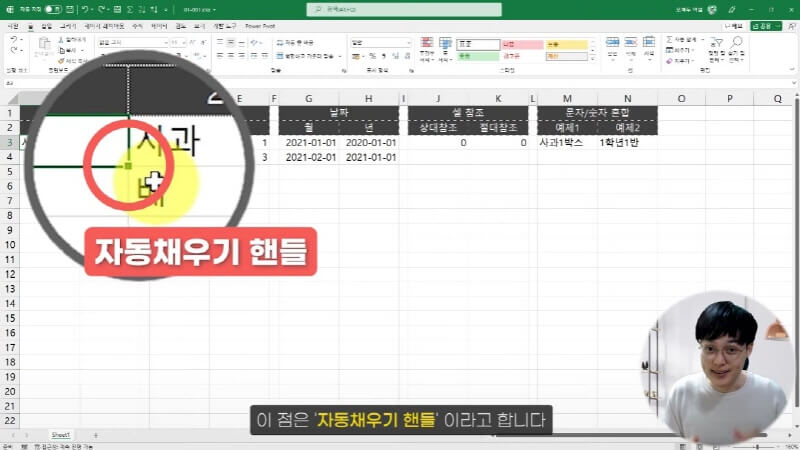
Task: Toggle the AutoSave switch in title bar
Action: pos(53,9)
